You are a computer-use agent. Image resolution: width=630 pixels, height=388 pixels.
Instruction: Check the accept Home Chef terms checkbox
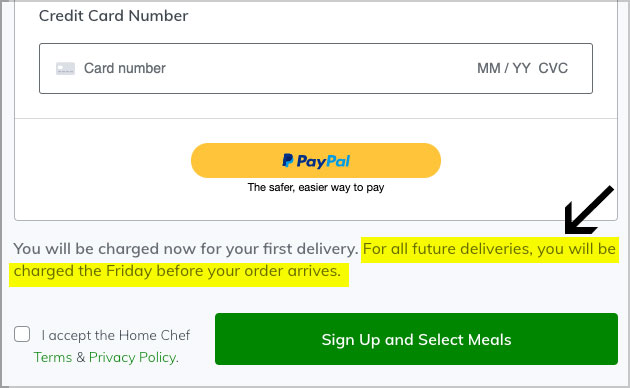[22, 334]
